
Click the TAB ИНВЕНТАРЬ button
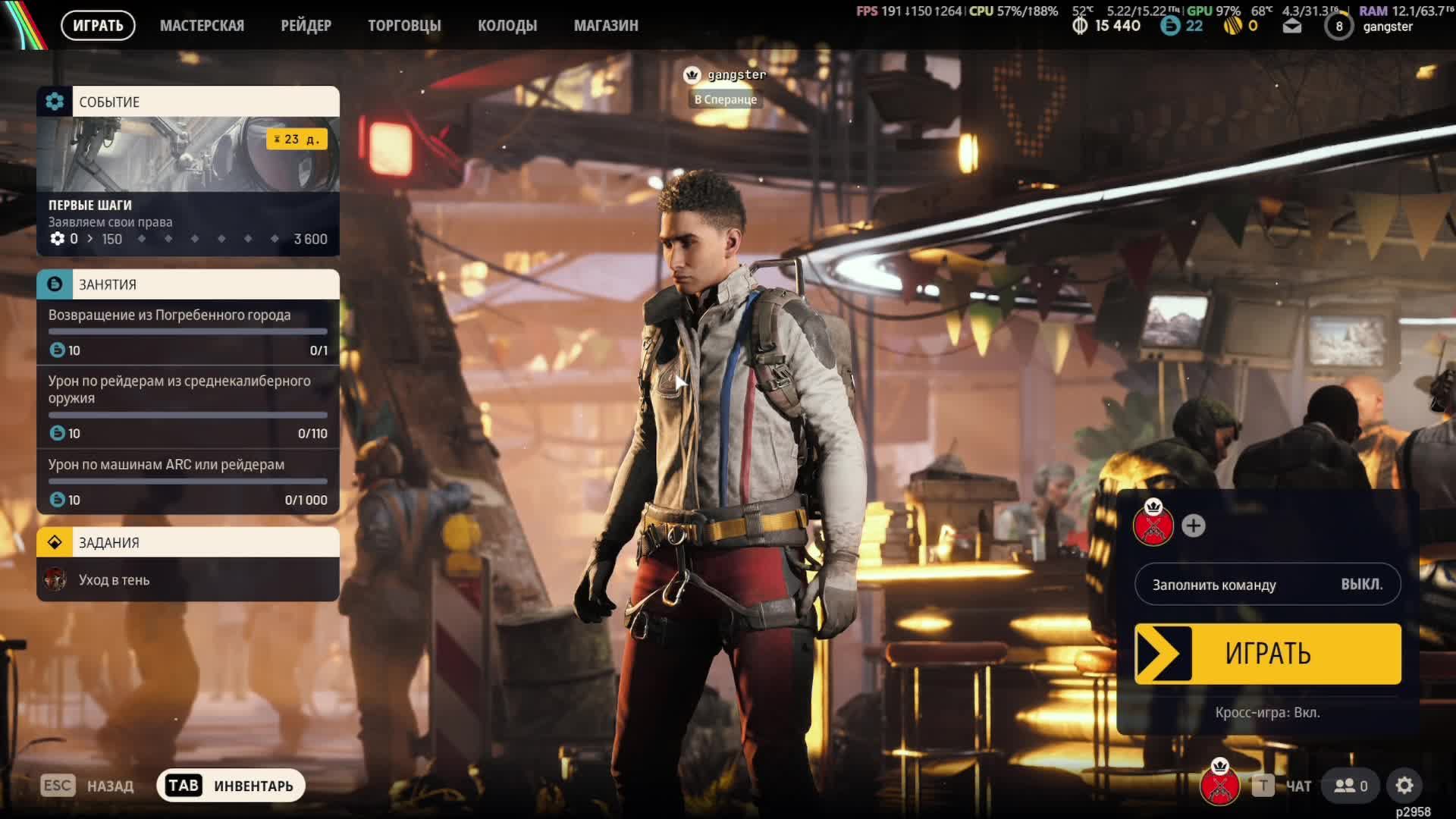click(231, 786)
